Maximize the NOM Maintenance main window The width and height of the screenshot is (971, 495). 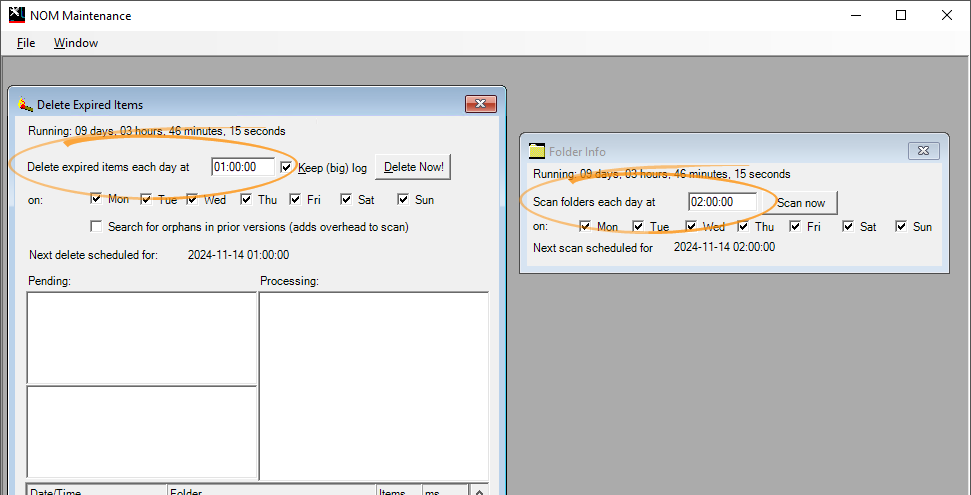(x=901, y=15)
